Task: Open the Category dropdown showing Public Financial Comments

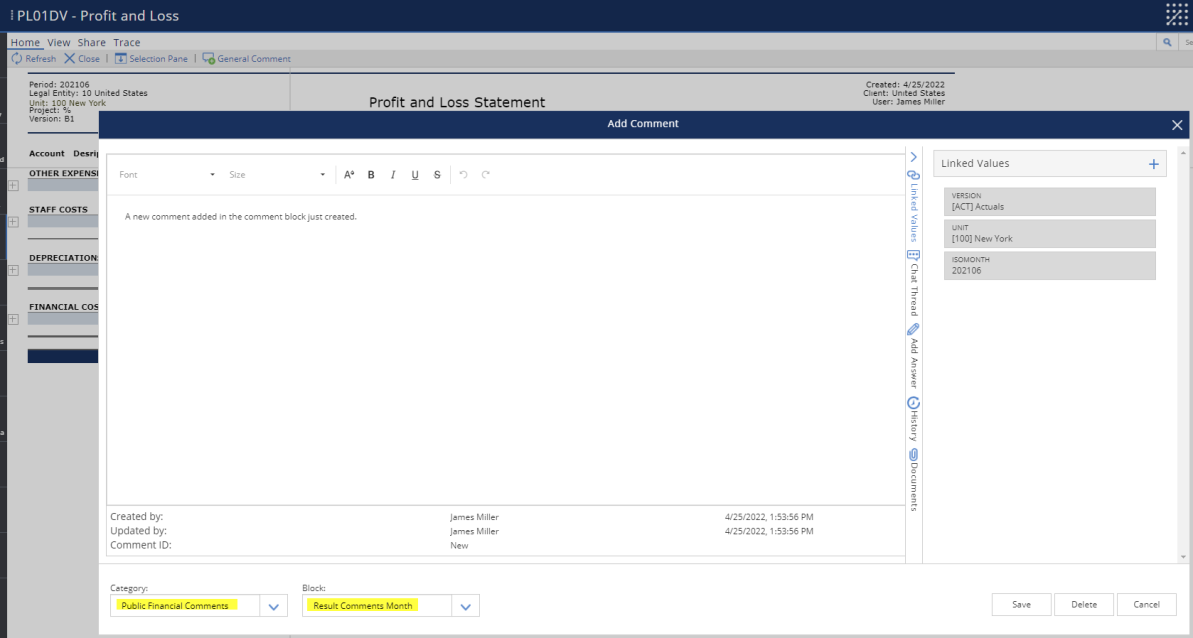Action: 273,605
